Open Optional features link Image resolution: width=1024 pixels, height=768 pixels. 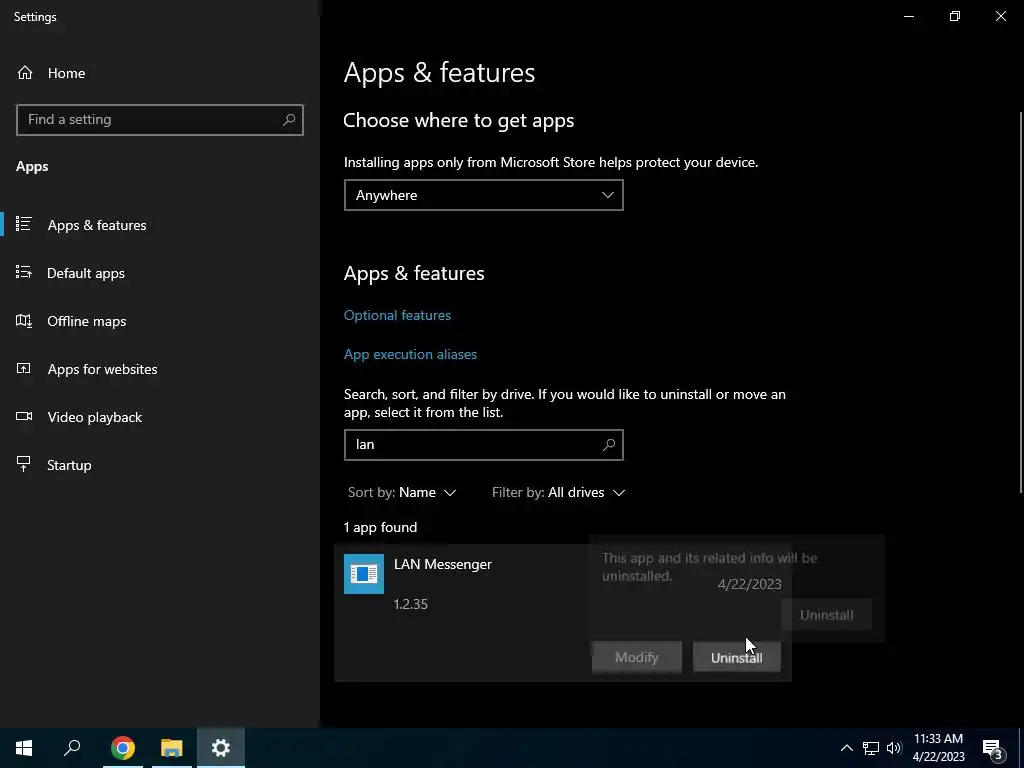pos(397,315)
